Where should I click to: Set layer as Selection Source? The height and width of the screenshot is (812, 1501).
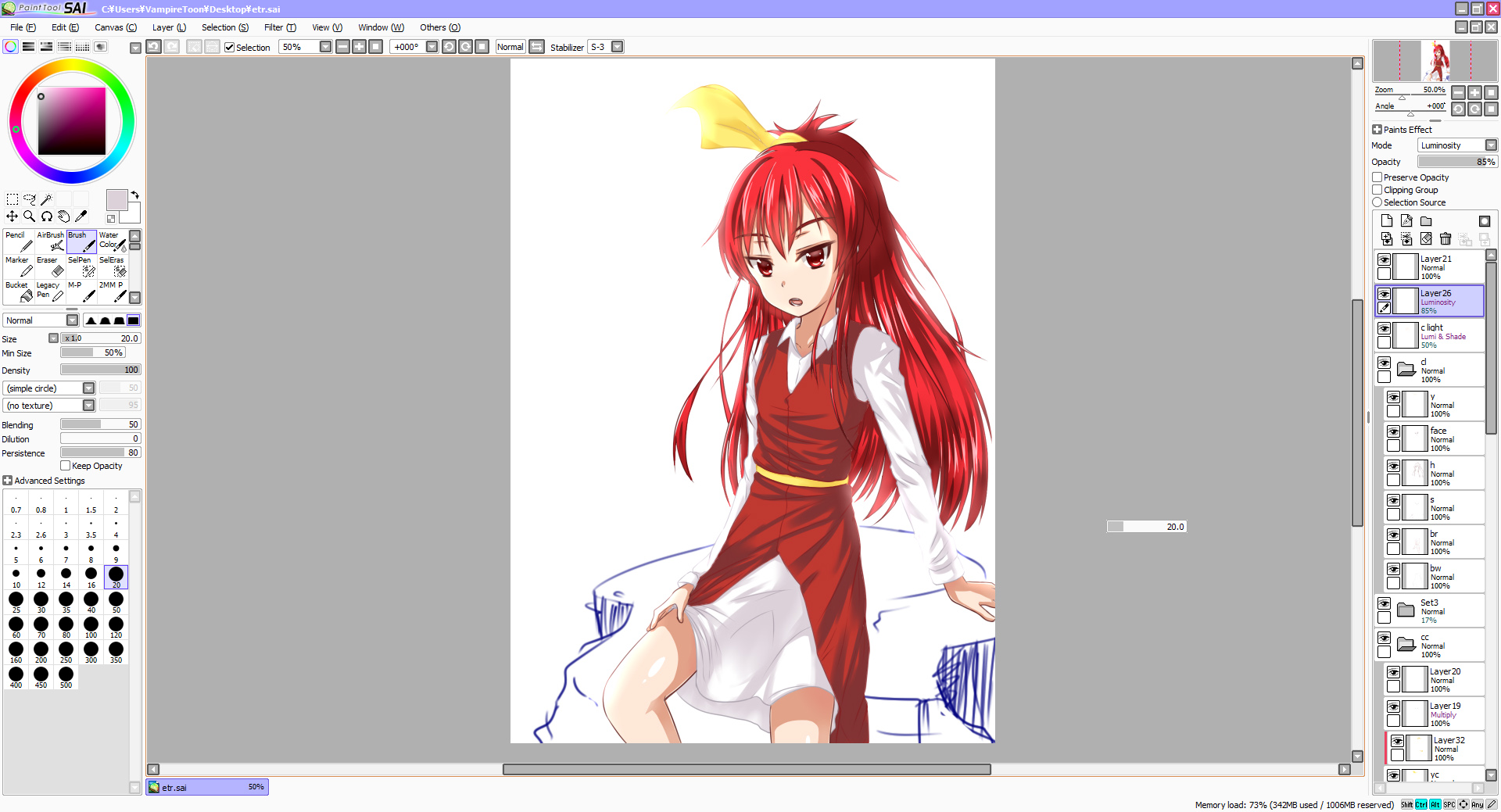(x=1377, y=202)
